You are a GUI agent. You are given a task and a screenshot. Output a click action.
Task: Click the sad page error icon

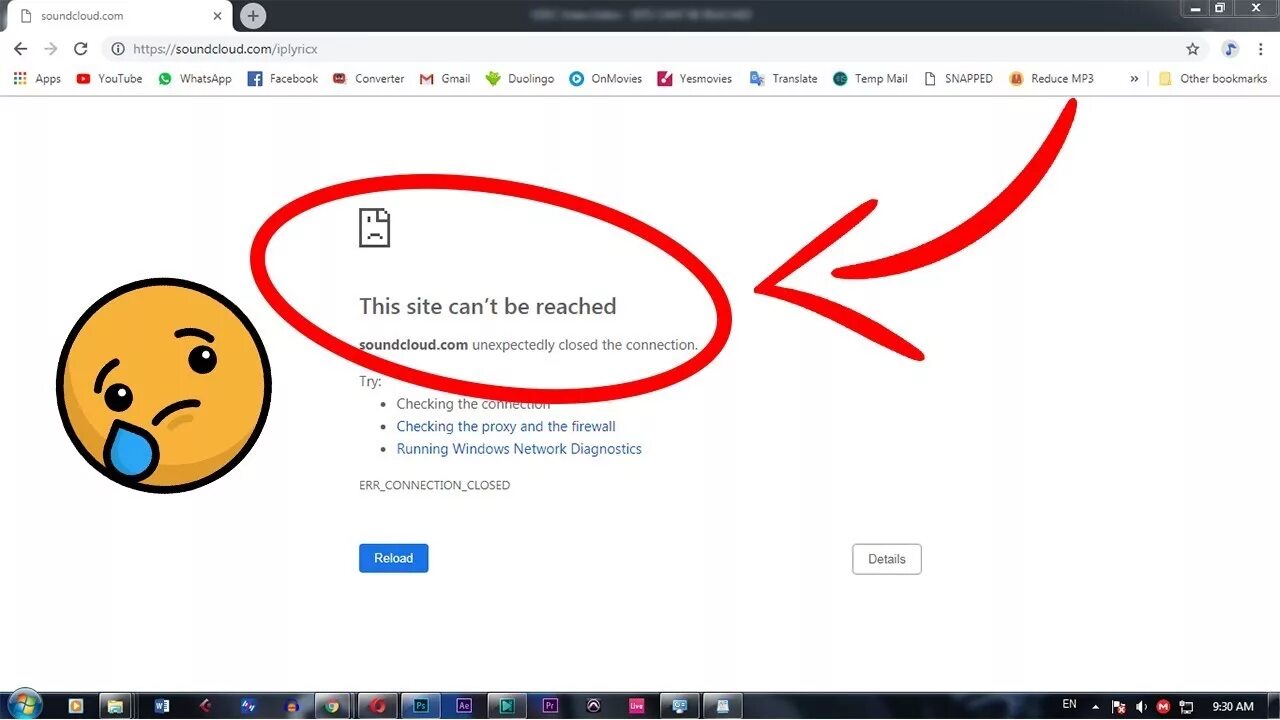[x=374, y=228]
